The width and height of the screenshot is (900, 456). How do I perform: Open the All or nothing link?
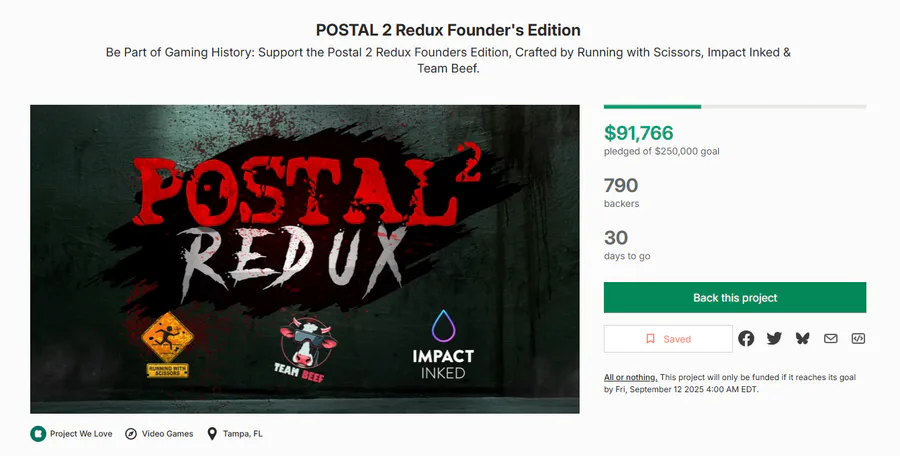coord(630,377)
